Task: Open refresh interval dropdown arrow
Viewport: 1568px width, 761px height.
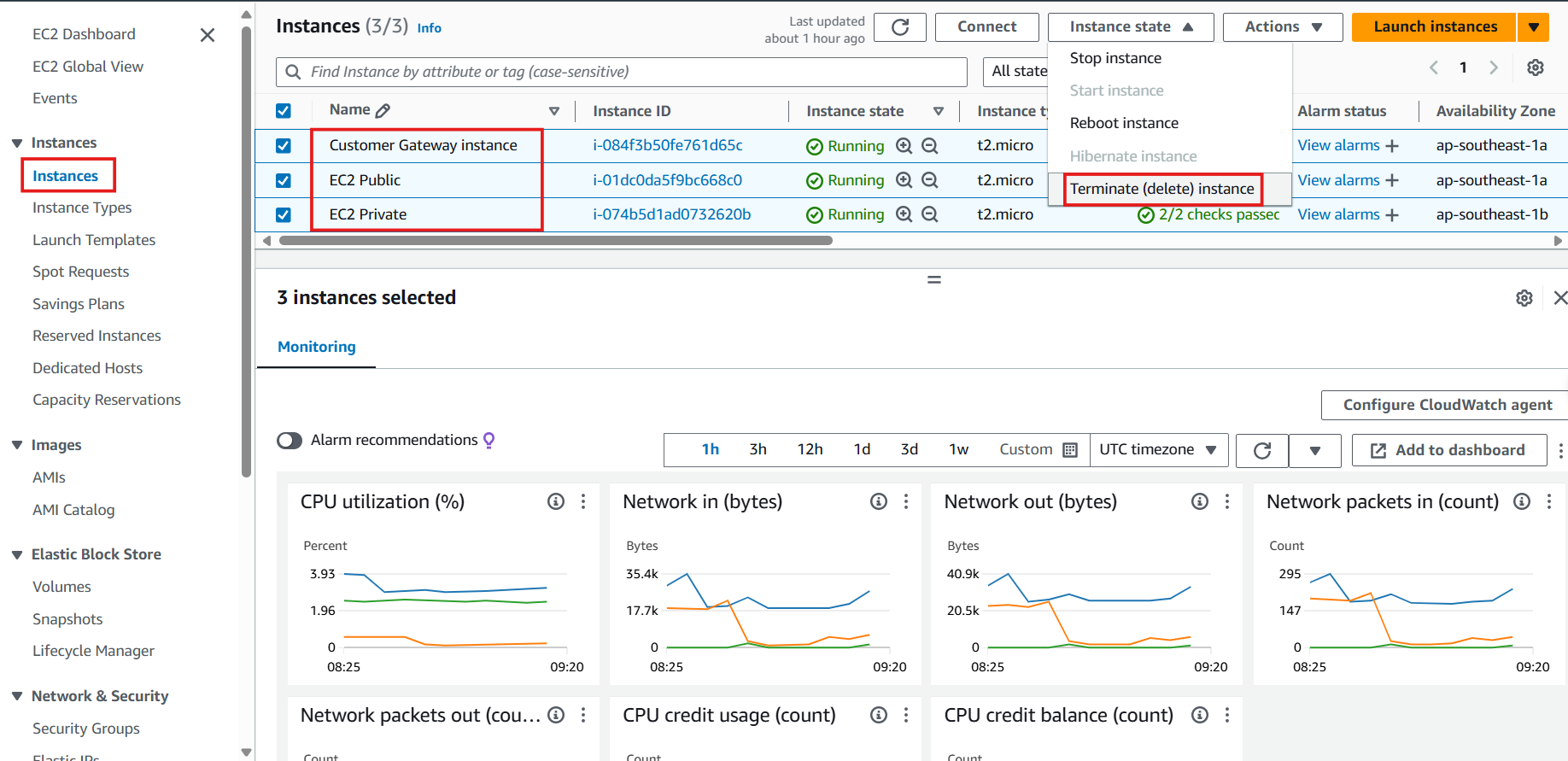Action: [1315, 450]
